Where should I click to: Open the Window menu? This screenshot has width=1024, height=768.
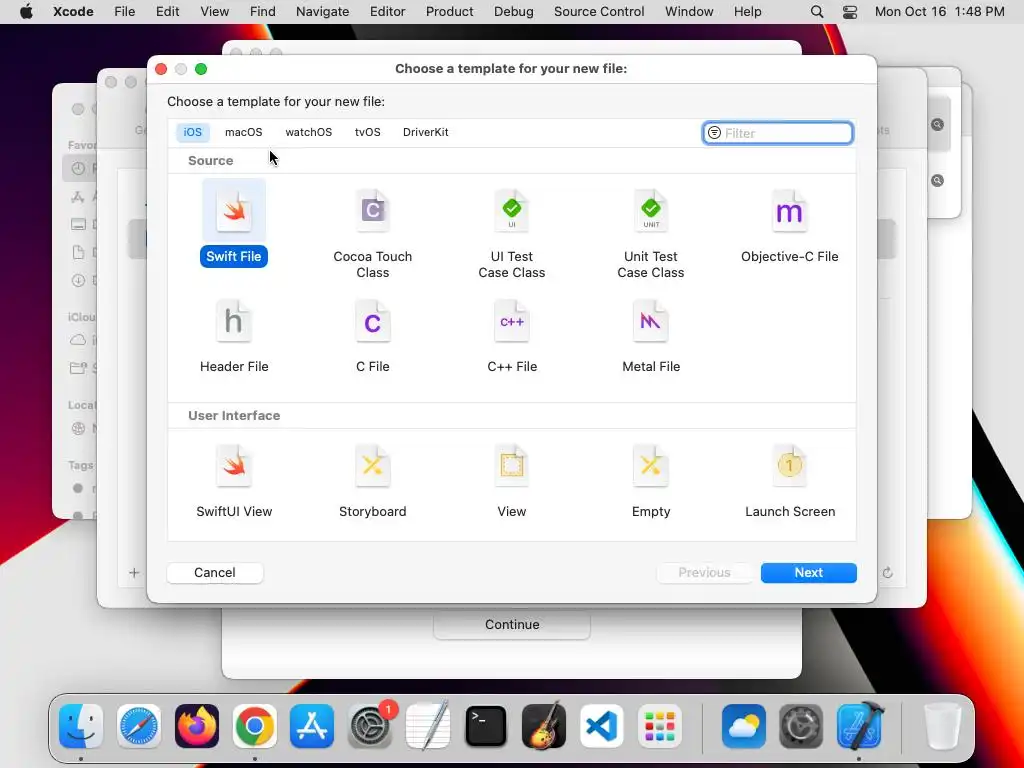(x=689, y=12)
